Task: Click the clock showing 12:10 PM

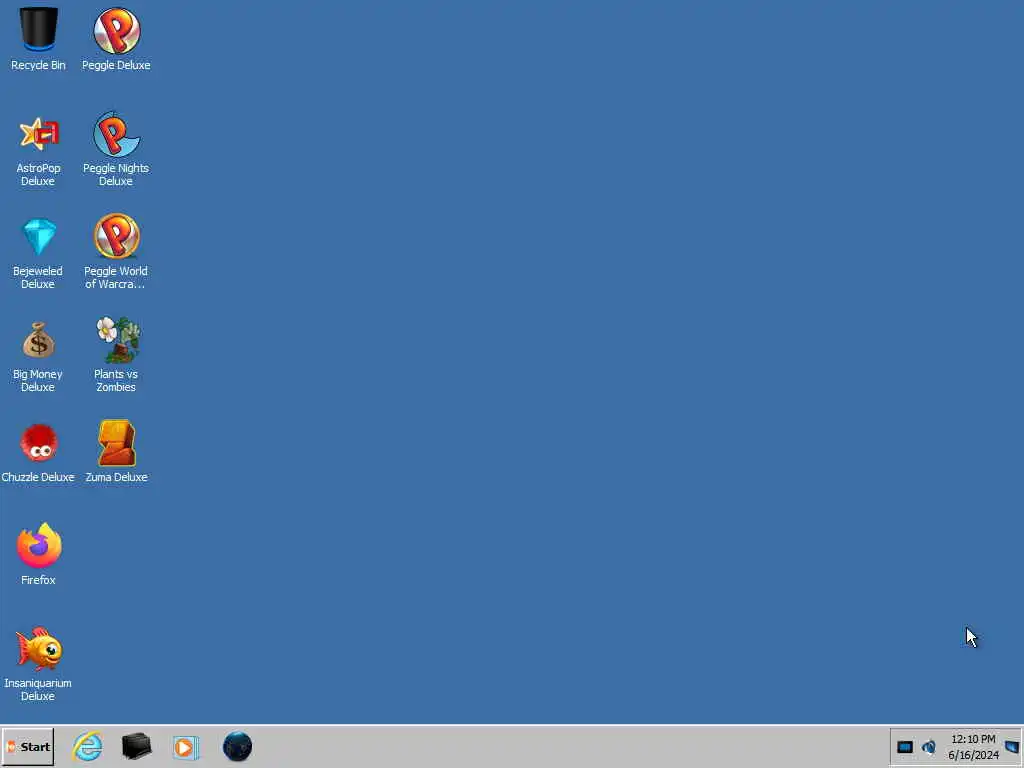Action: click(973, 739)
